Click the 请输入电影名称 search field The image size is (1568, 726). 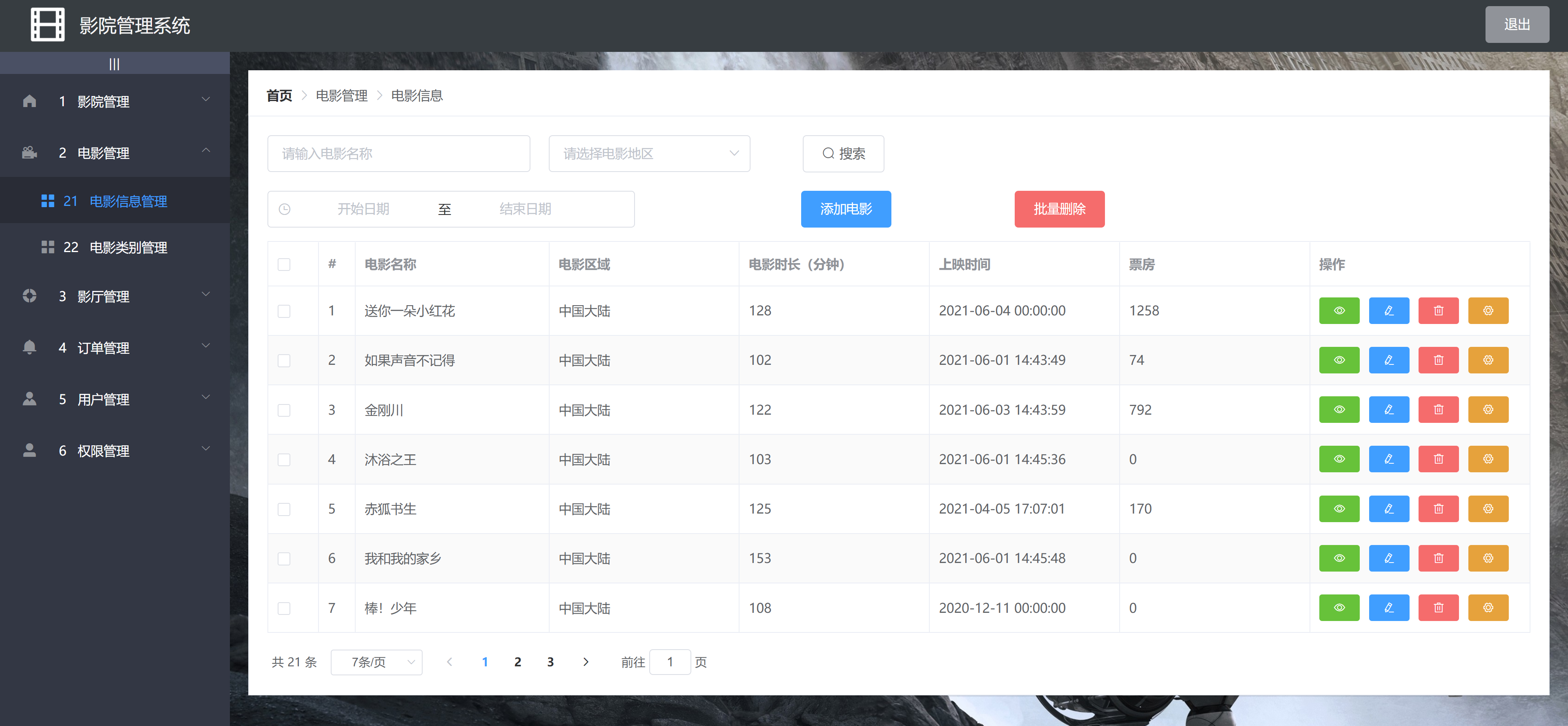tap(398, 154)
